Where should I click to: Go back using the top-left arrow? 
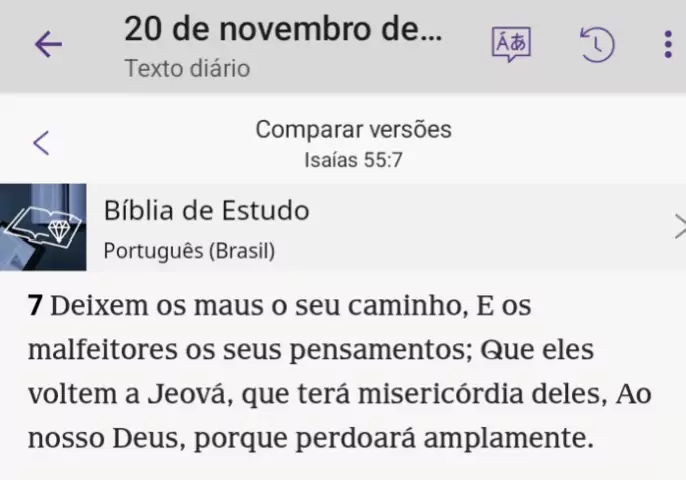[48, 44]
